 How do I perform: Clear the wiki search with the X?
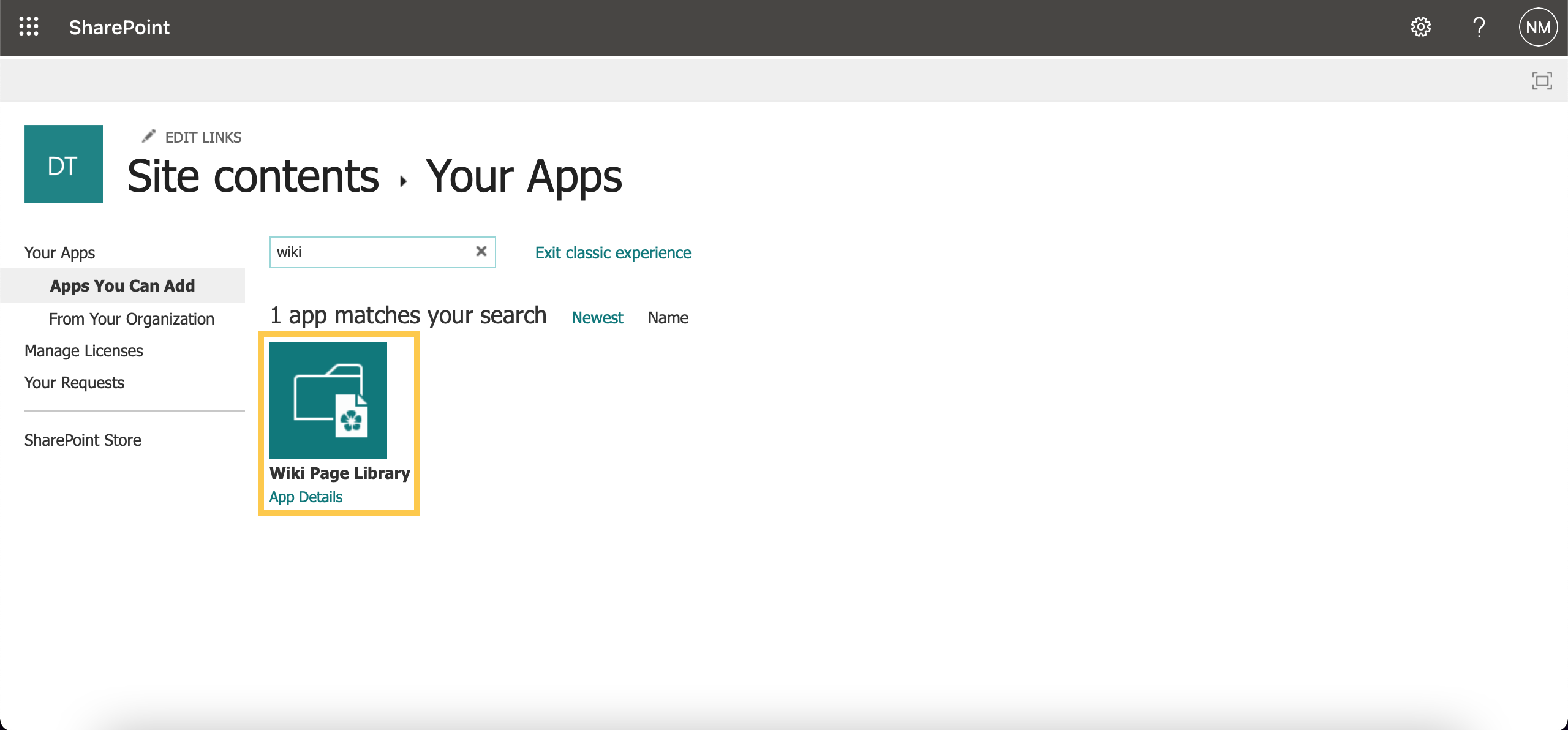click(481, 252)
